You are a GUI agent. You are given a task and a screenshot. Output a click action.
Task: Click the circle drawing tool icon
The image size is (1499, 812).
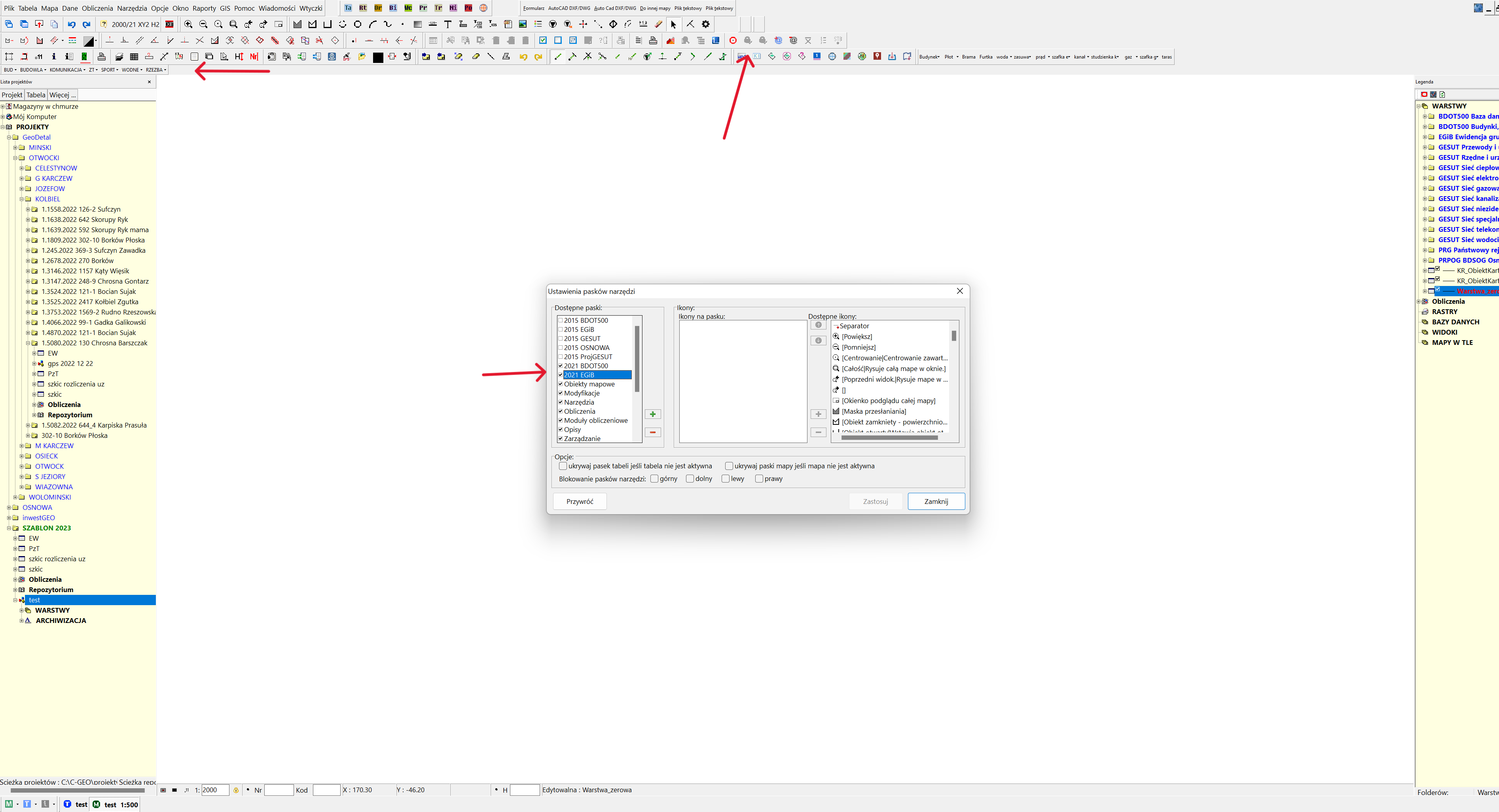coord(357,25)
